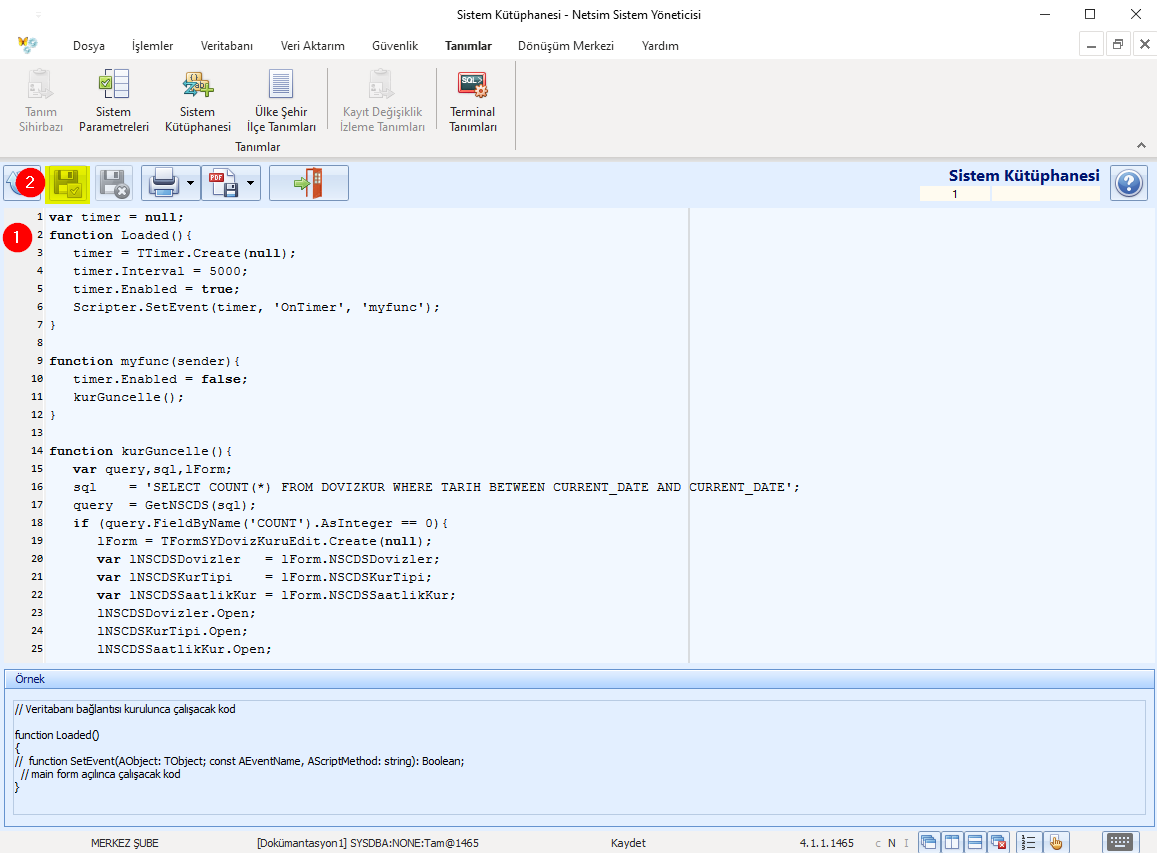Open the printer button's dropdown arrow
1157x853 pixels.
(x=190, y=183)
